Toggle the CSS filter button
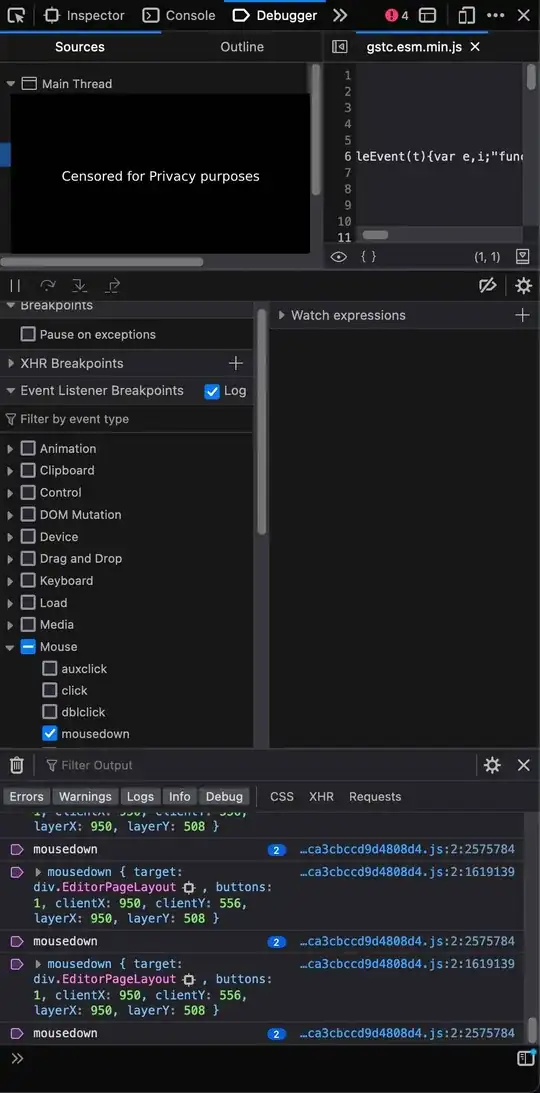 click(281, 796)
